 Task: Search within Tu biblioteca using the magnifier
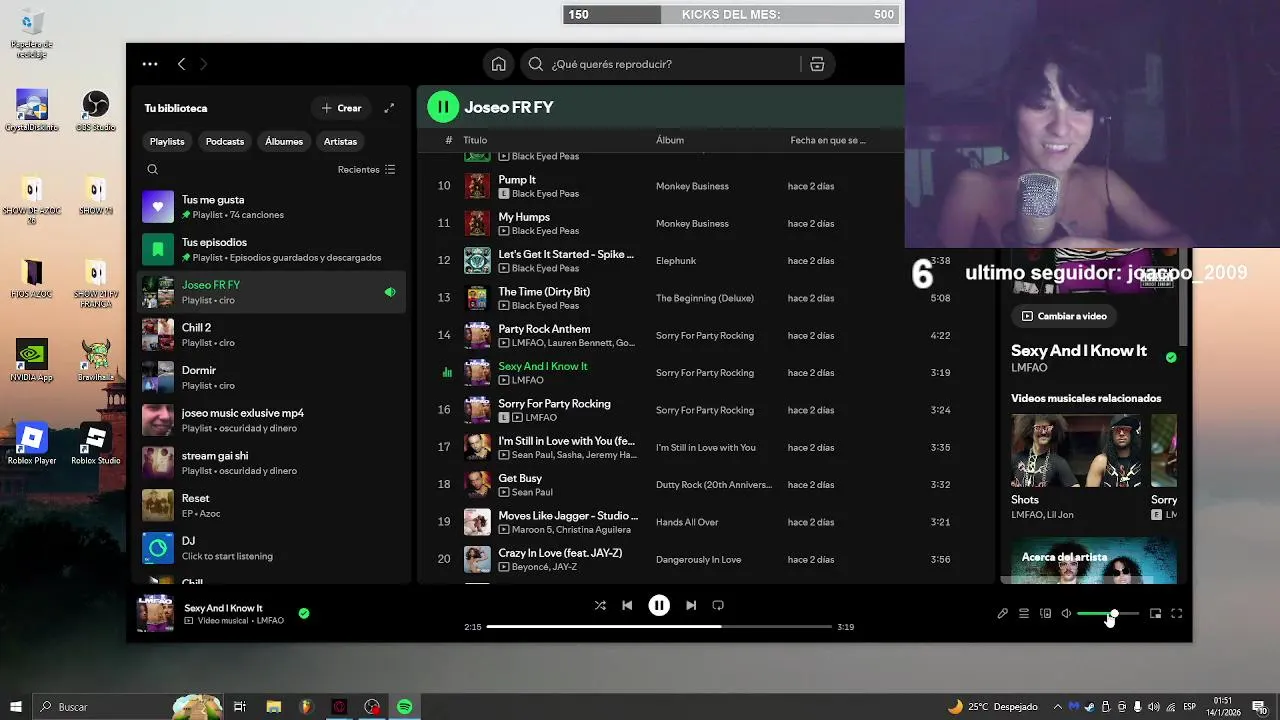click(x=152, y=170)
